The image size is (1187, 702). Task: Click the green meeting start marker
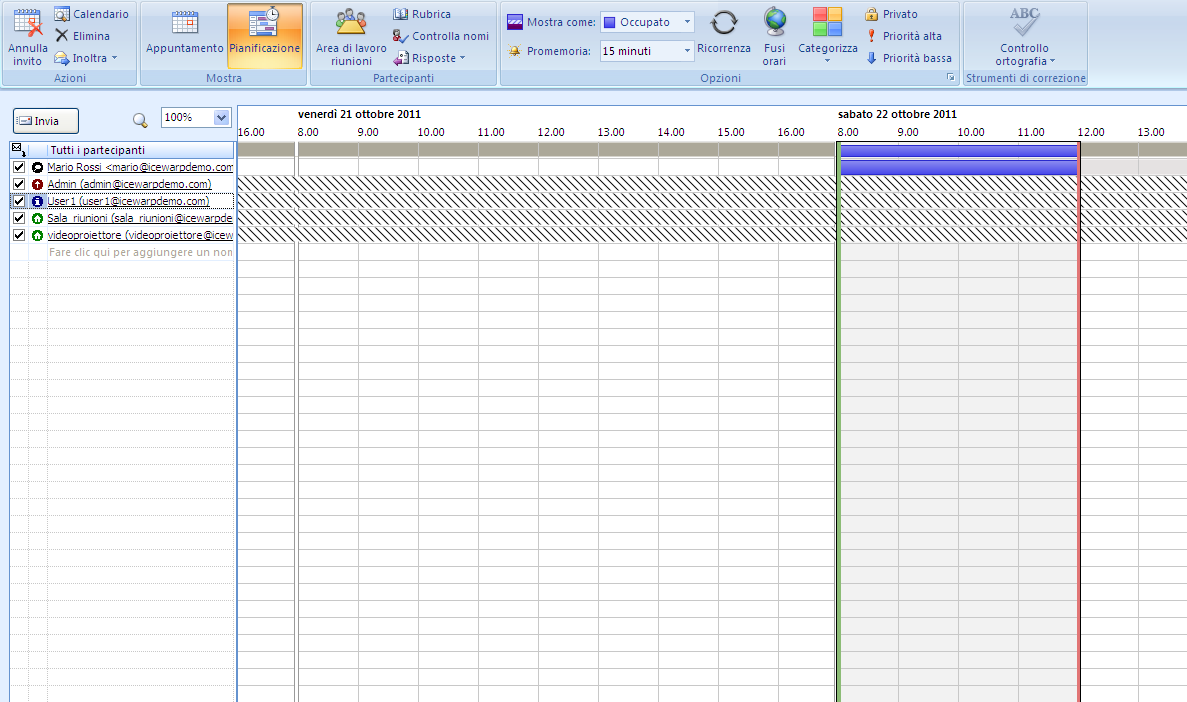(838, 421)
